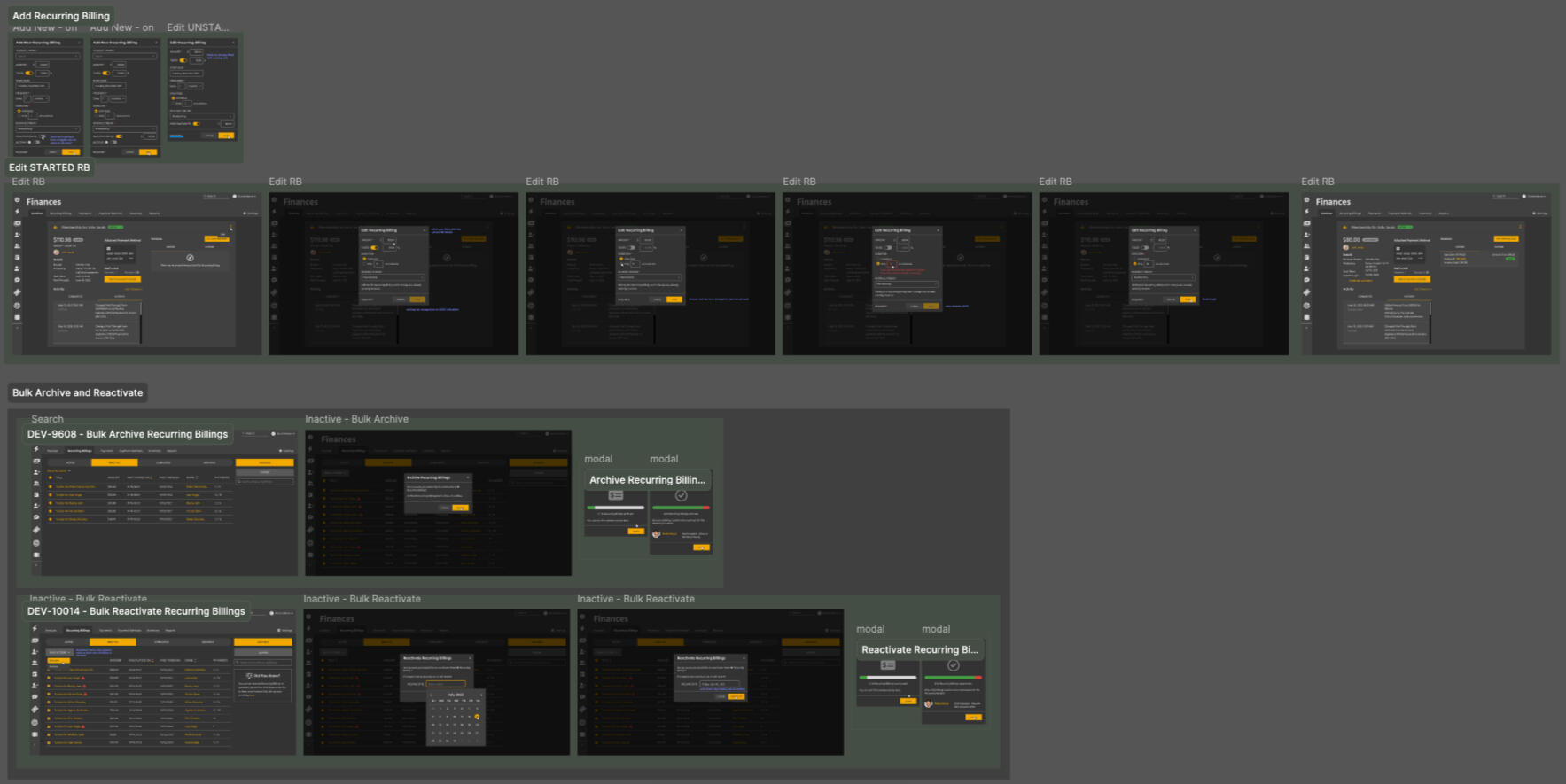Open the top dropdown in first Add New frame
The width and height of the screenshot is (1566, 784).
click(47, 57)
